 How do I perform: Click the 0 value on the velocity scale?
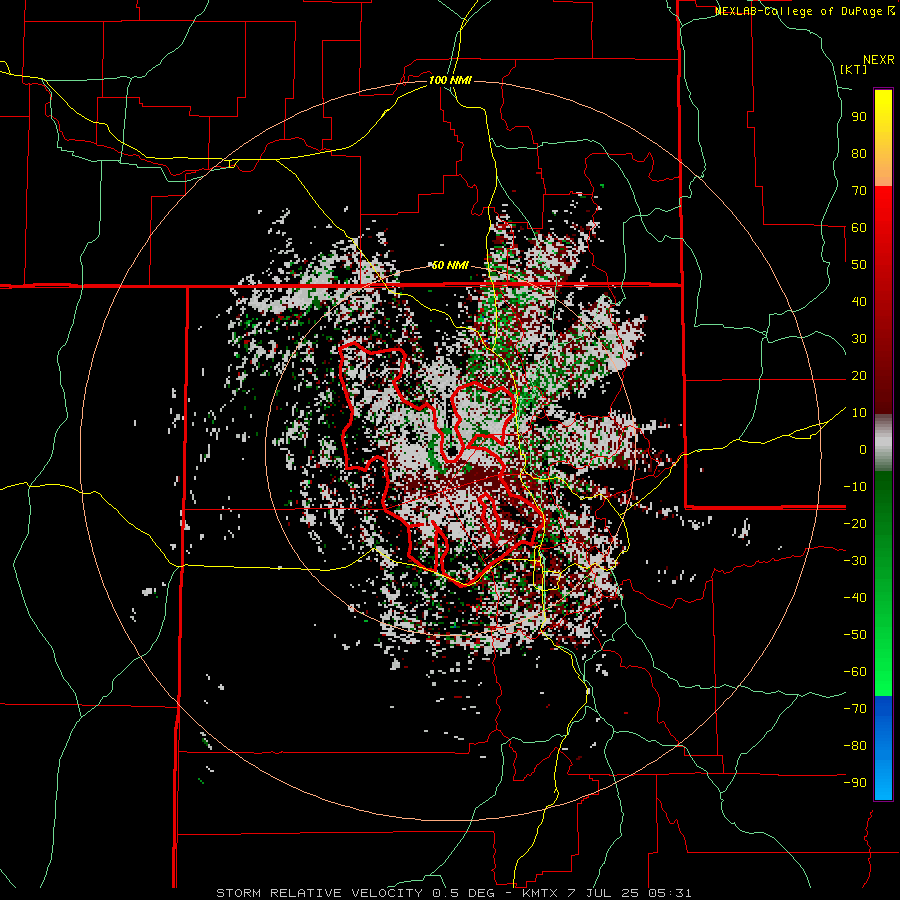pos(863,450)
